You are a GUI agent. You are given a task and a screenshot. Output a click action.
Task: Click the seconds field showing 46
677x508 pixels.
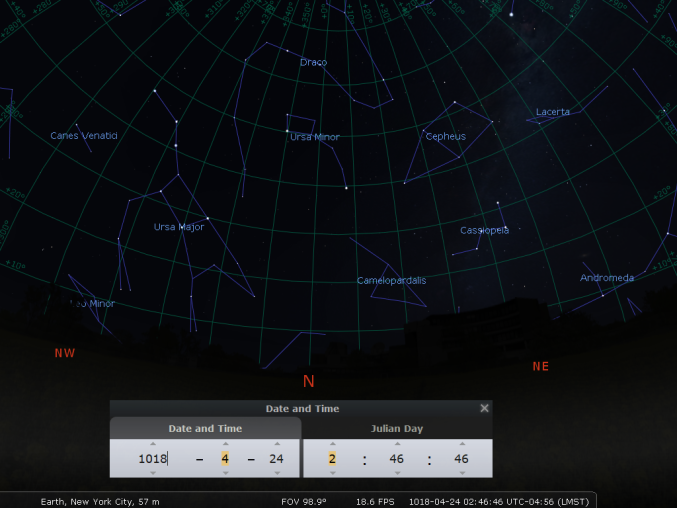tap(461, 458)
